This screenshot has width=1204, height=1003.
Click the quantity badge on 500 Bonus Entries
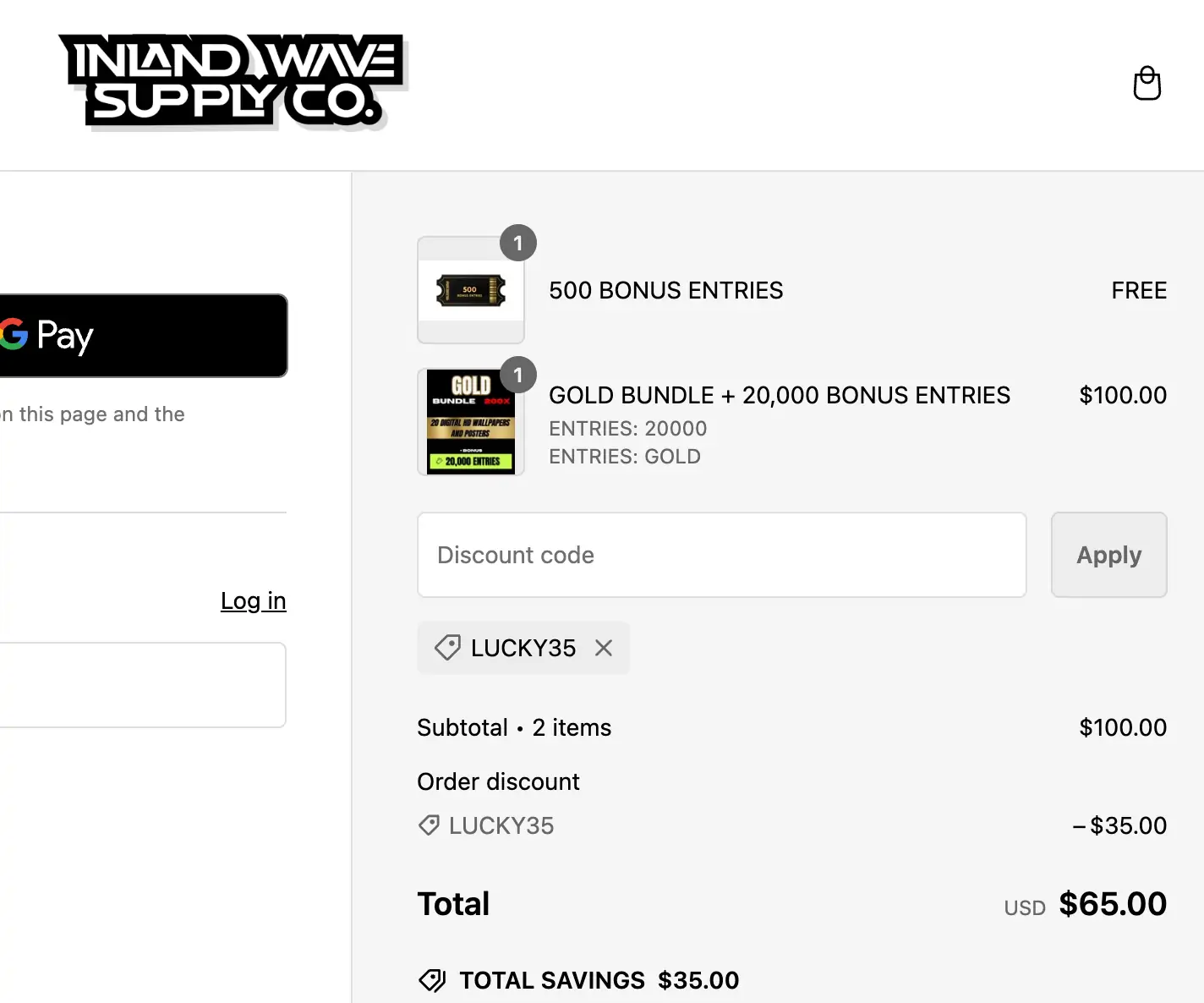pos(518,244)
